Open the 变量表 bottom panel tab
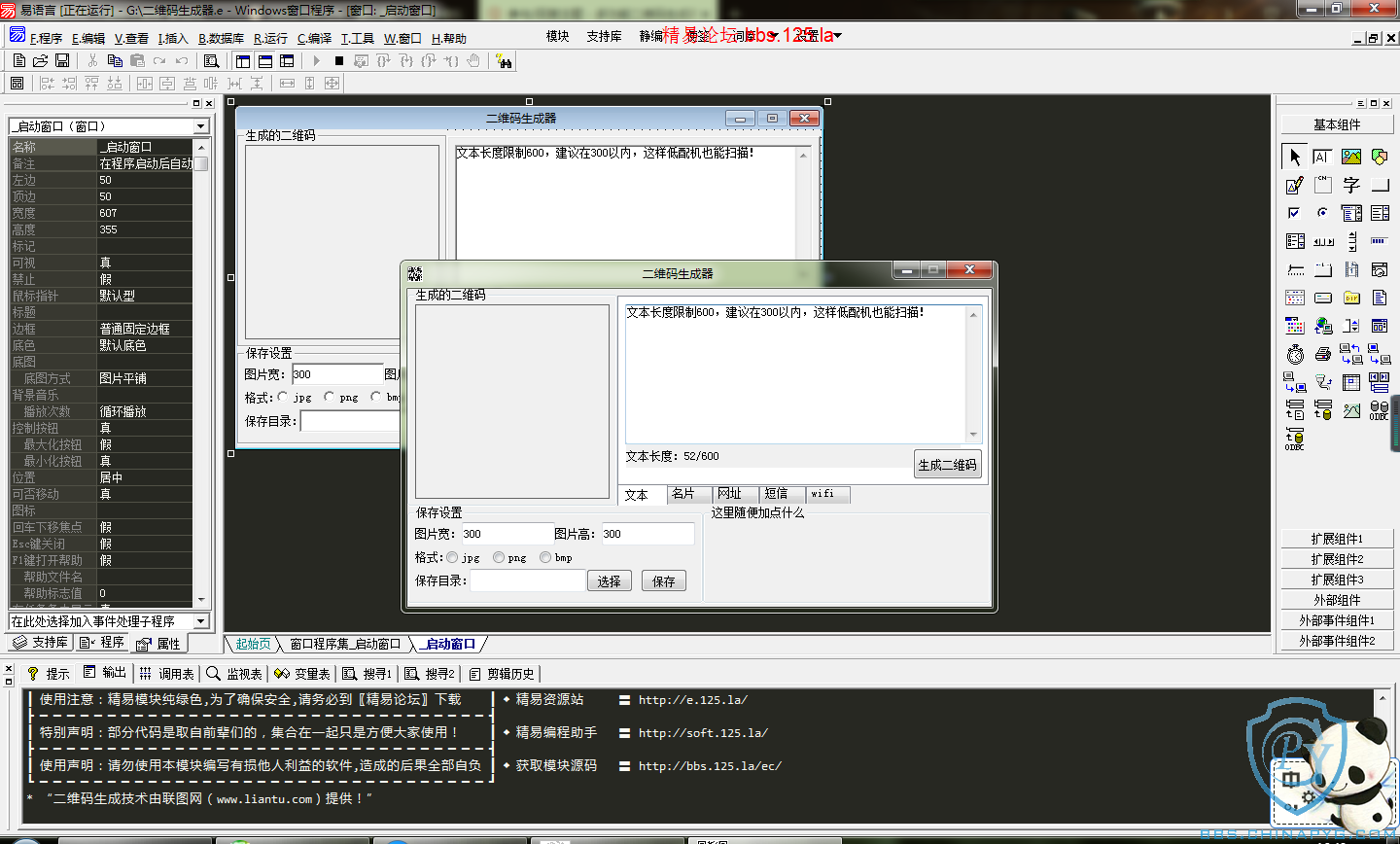 (x=302, y=674)
